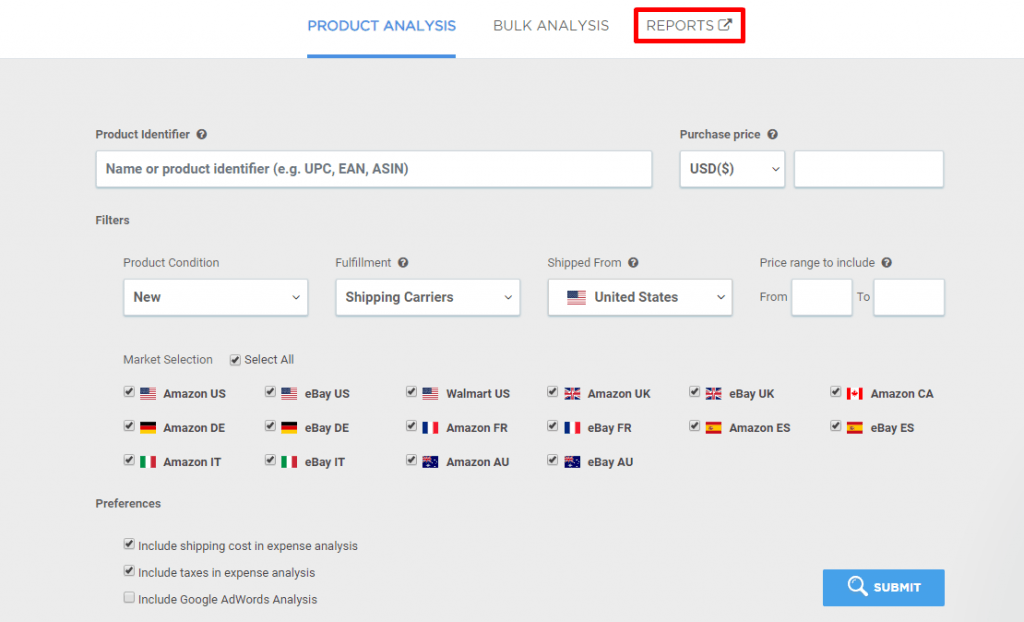Open the Reports tab
The height and width of the screenshot is (622, 1024).
(689, 25)
